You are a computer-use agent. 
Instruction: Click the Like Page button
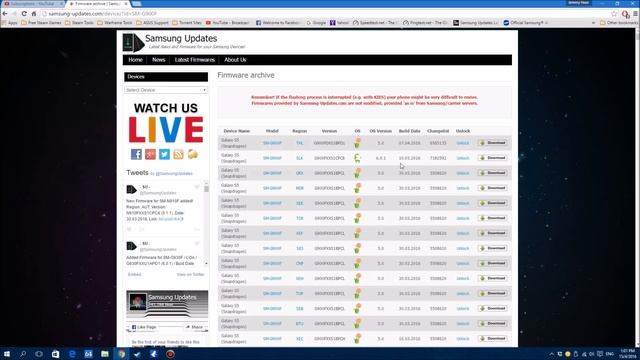[x=144, y=327]
